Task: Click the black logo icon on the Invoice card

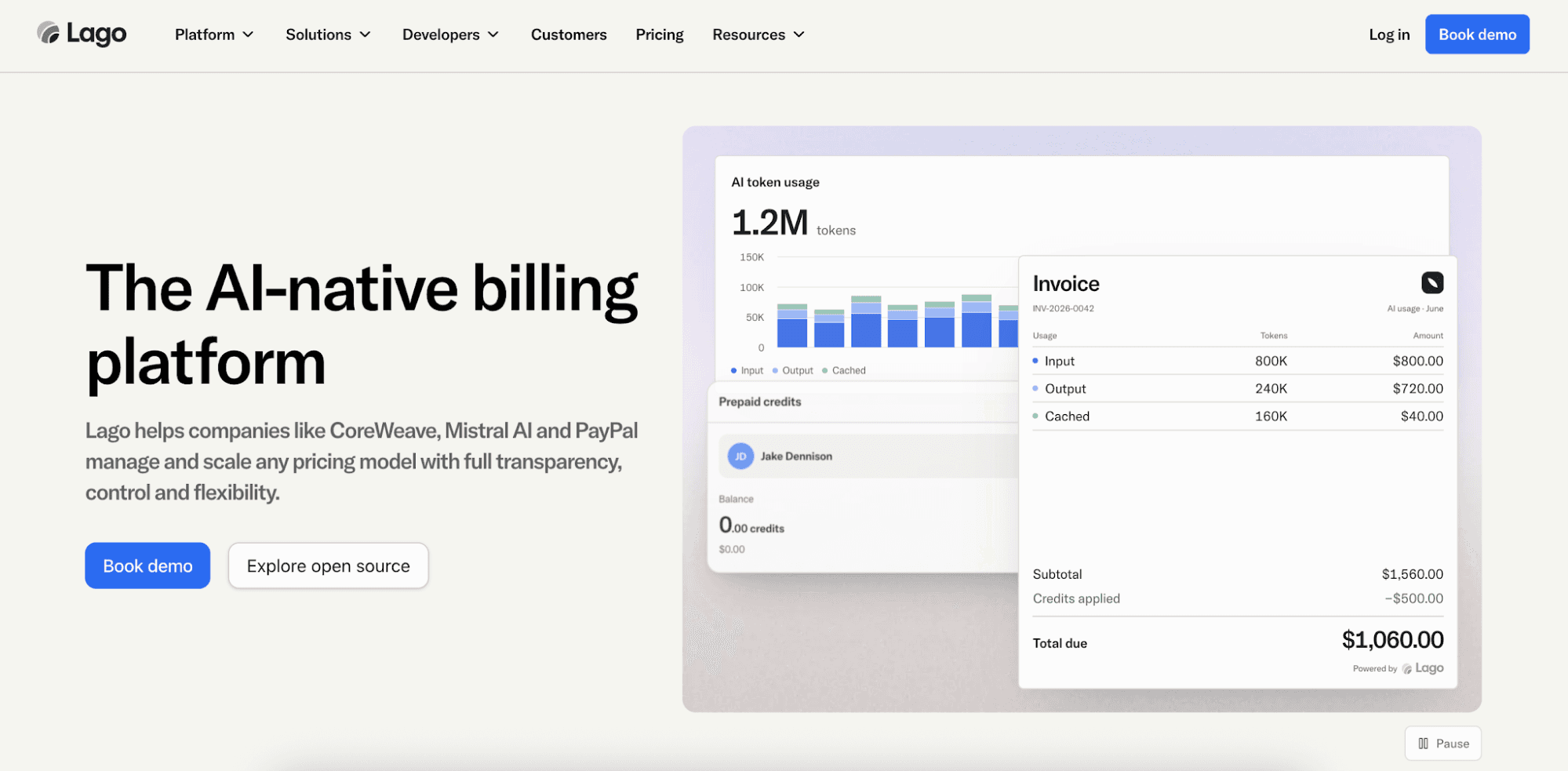Action: [1432, 282]
